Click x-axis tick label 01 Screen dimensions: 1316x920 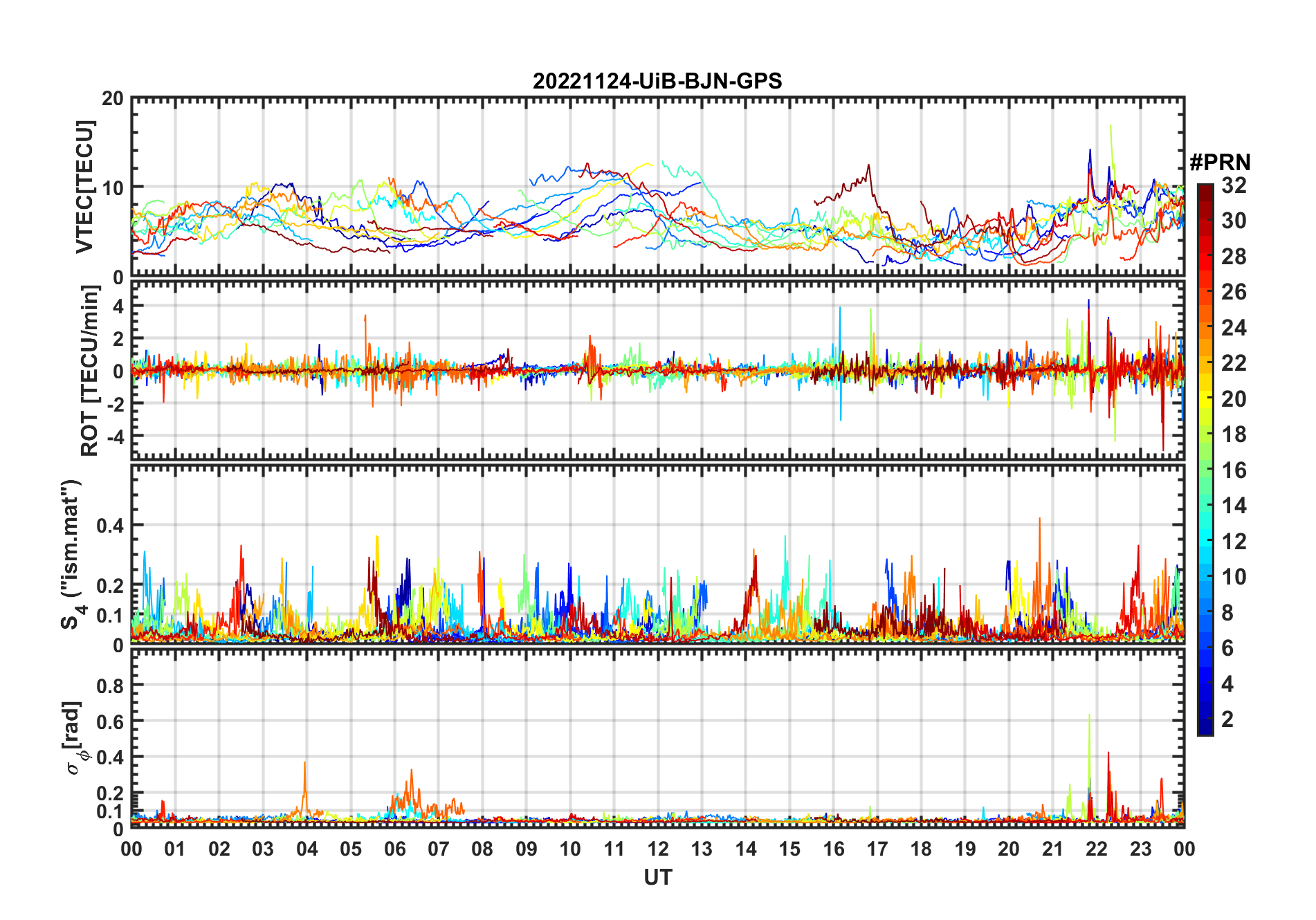click(175, 849)
